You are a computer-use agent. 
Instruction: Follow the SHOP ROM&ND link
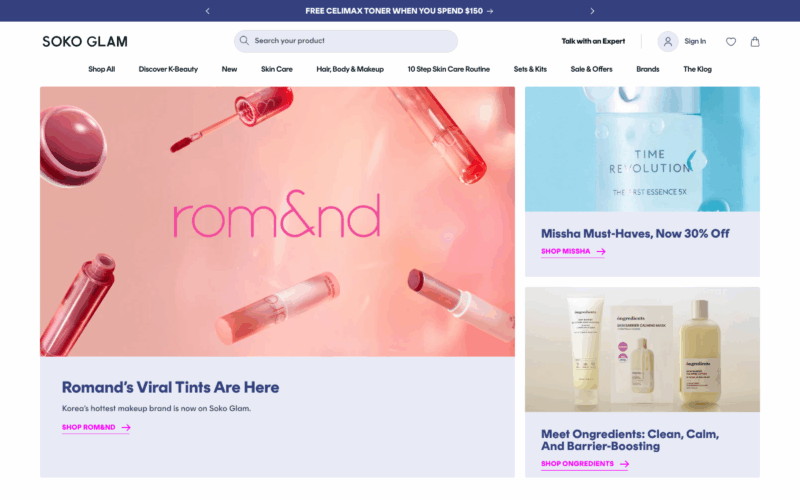click(x=96, y=428)
